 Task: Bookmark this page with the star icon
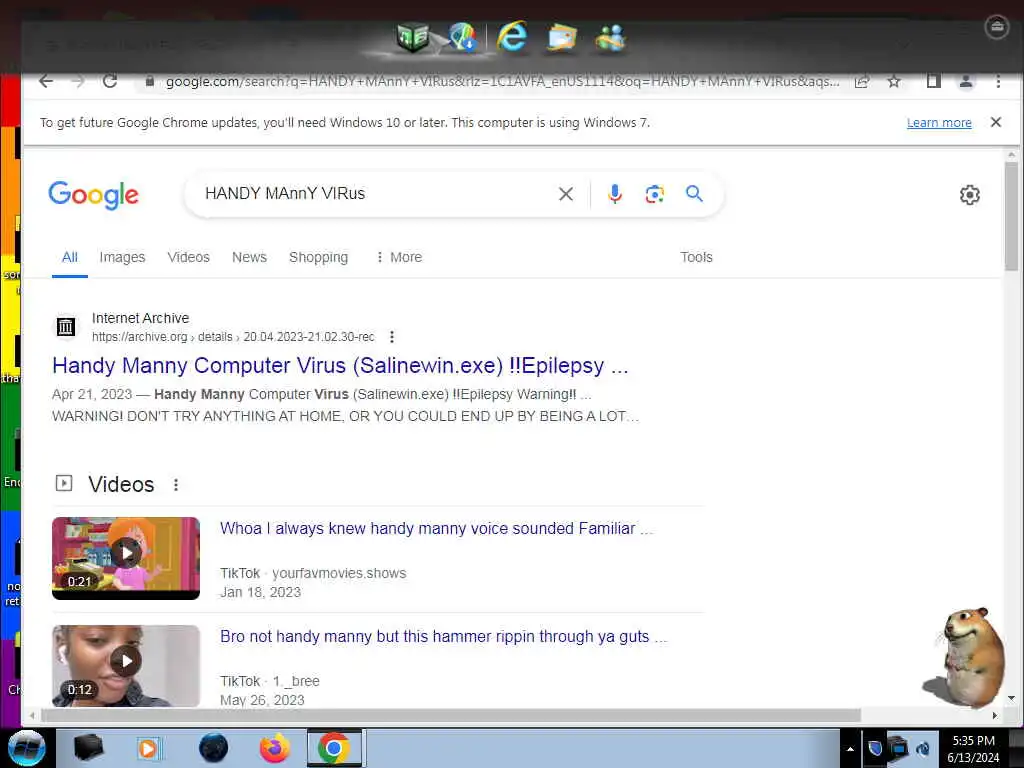click(894, 82)
